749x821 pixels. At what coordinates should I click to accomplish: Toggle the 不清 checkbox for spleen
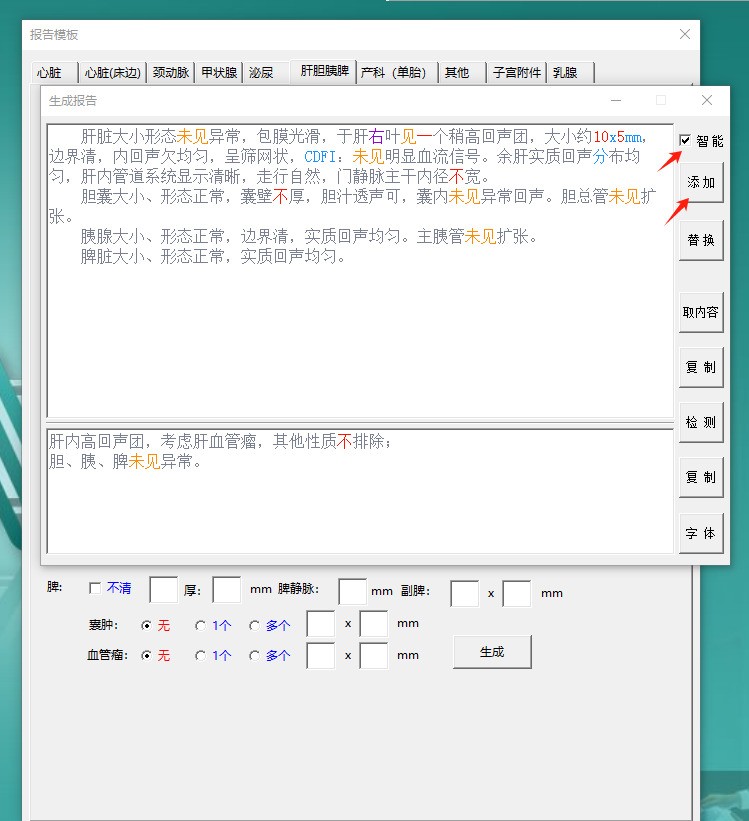click(95, 588)
